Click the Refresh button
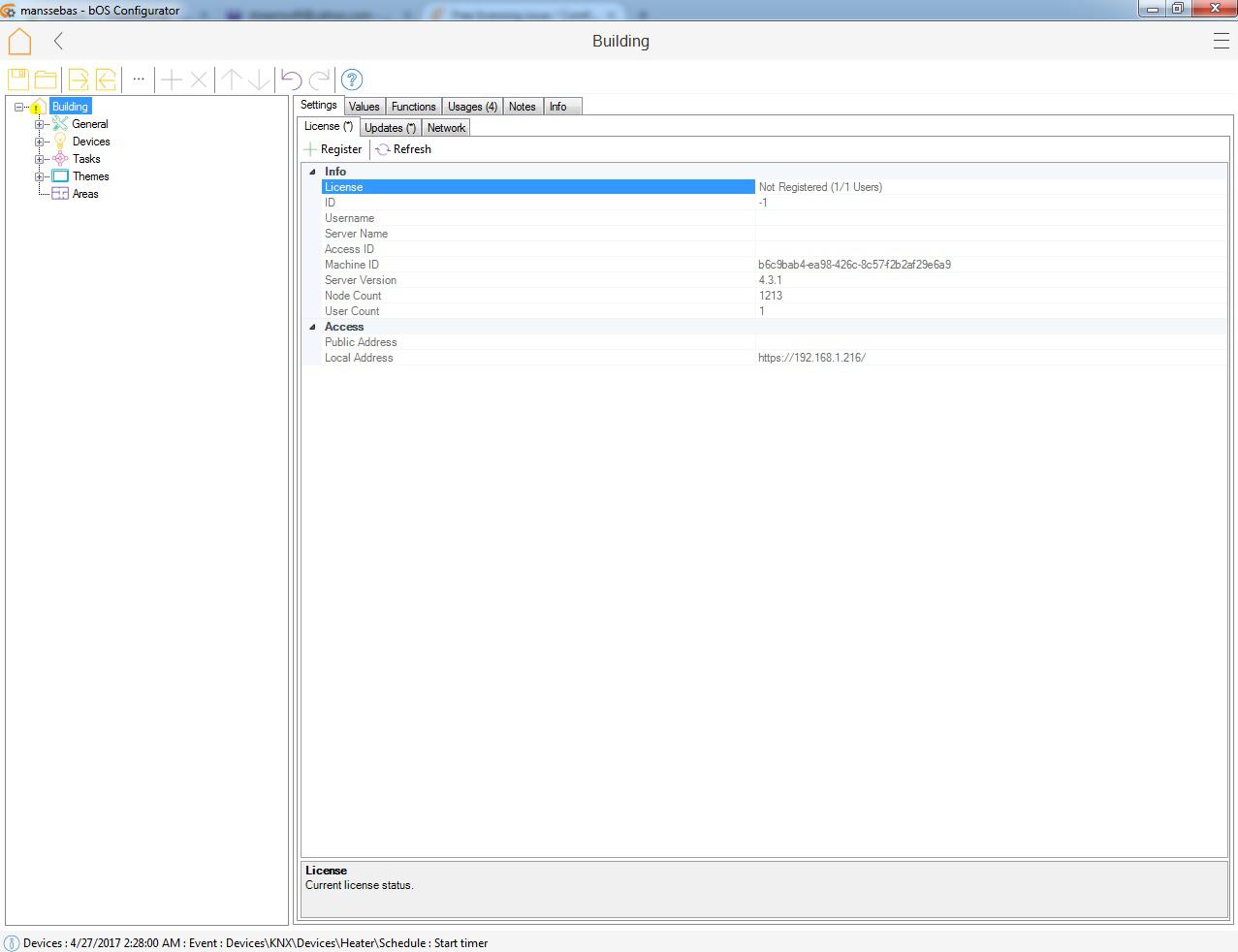The height and width of the screenshot is (952, 1238). [x=403, y=149]
